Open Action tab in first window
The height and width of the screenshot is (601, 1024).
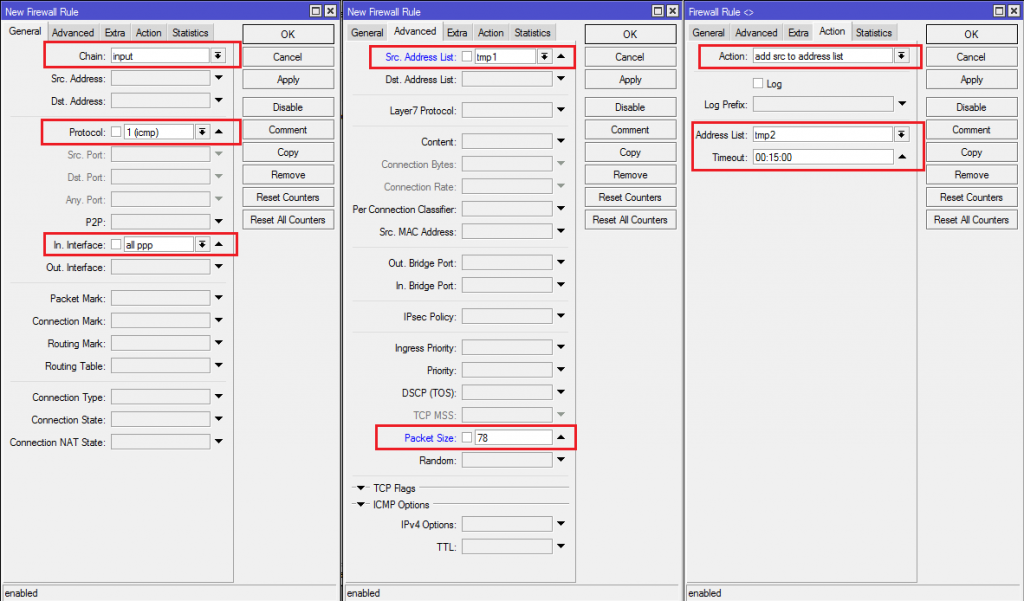click(x=148, y=33)
